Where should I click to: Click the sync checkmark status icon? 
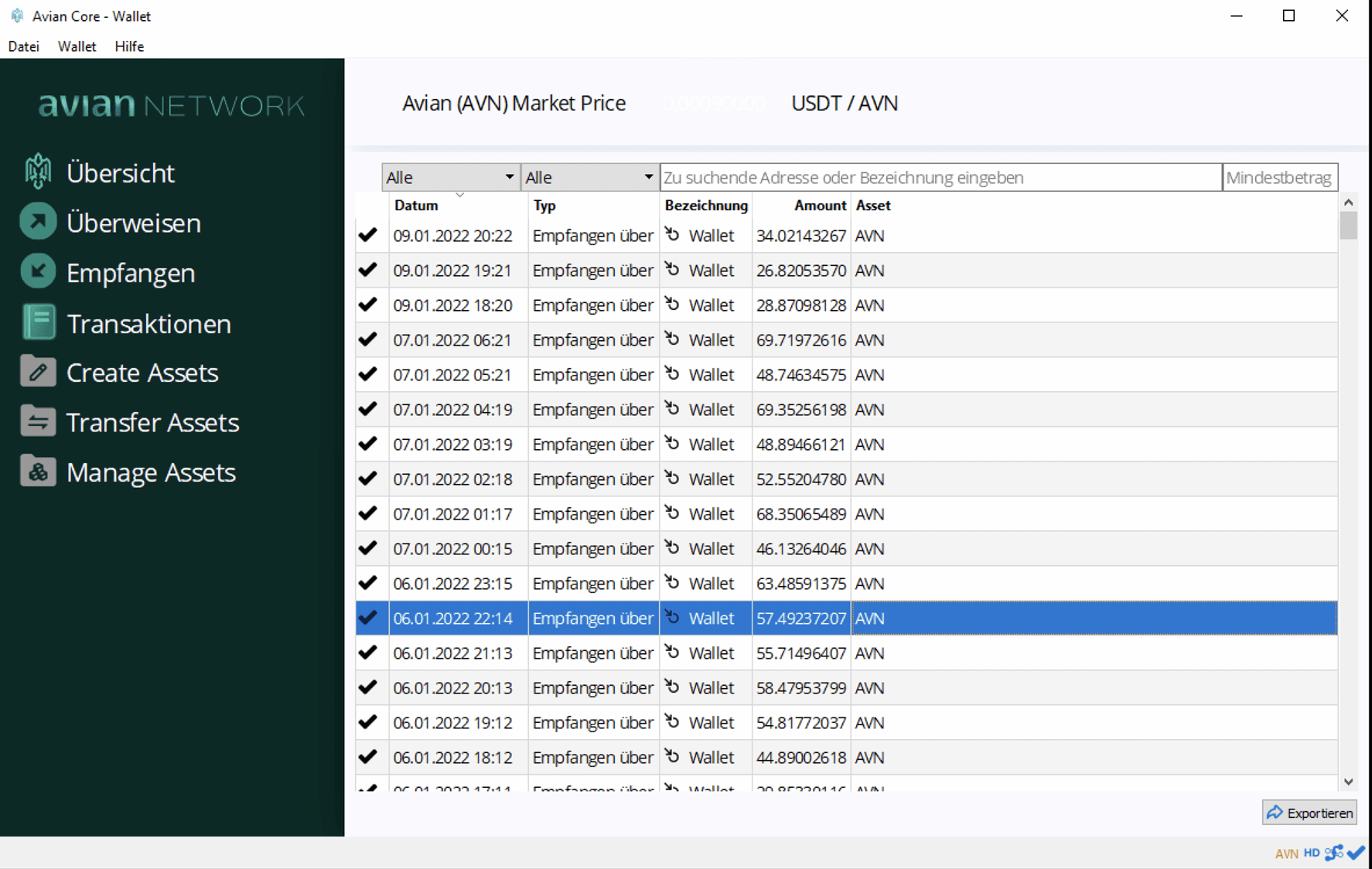click(x=1356, y=854)
